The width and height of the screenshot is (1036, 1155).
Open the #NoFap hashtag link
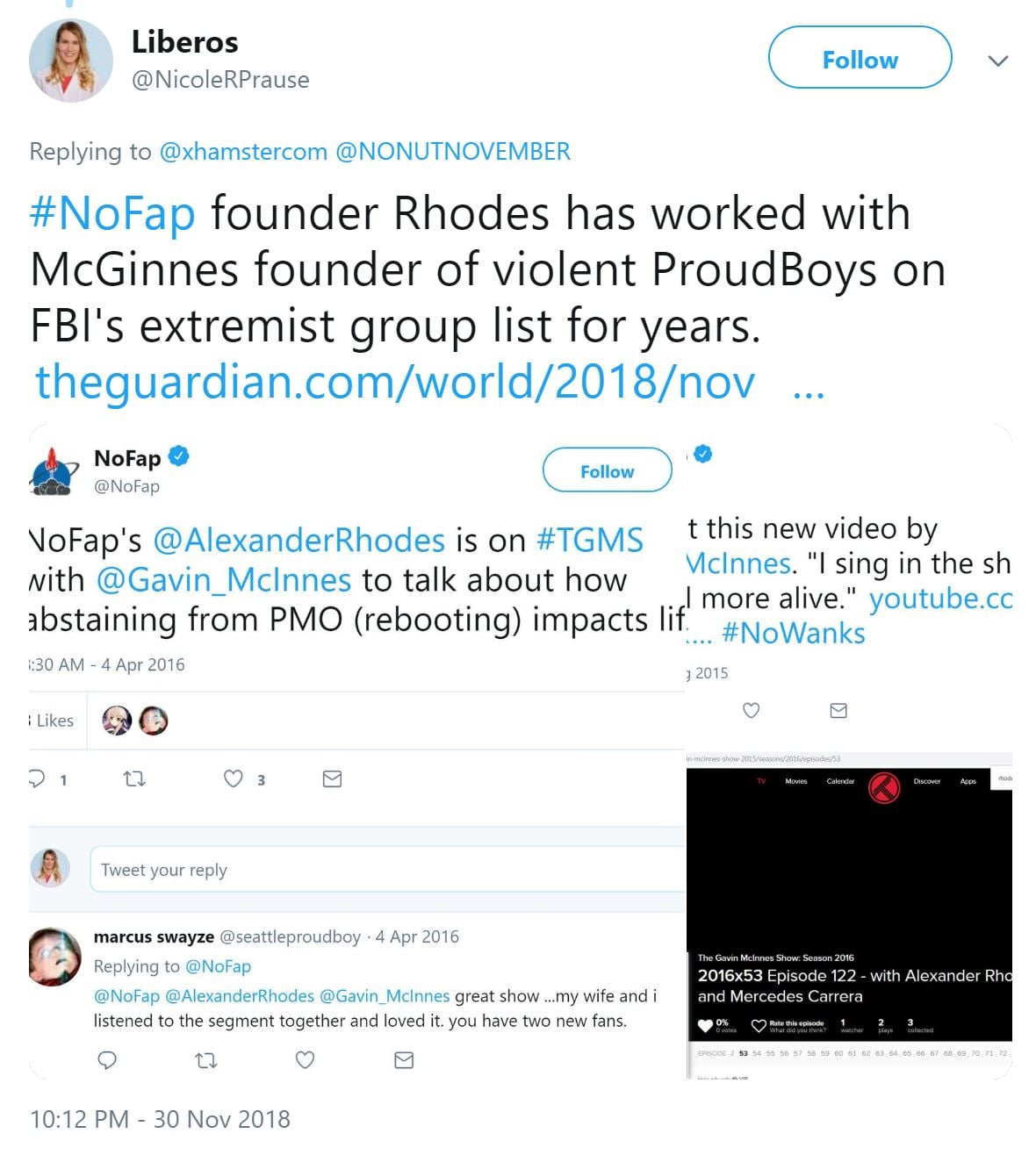(112, 213)
